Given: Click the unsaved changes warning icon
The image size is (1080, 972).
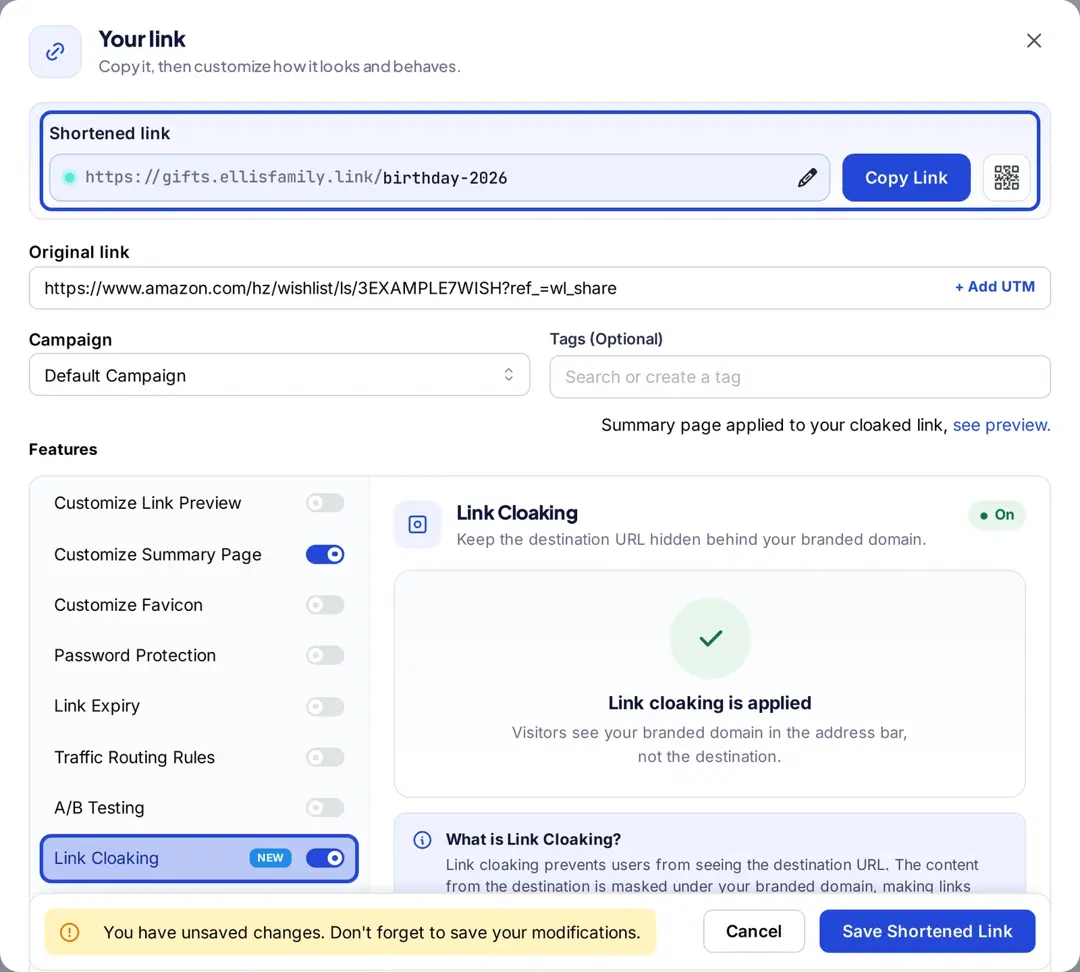Looking at the screenshot, I should (x=70, y=932).
